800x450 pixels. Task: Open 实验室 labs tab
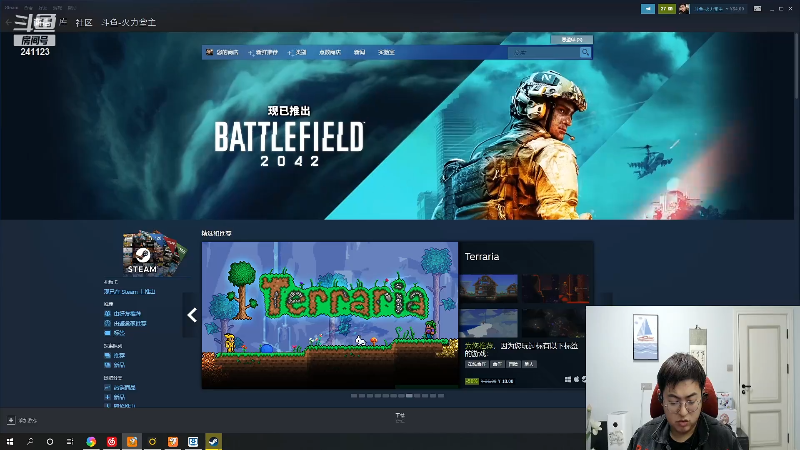pos(386,53)
